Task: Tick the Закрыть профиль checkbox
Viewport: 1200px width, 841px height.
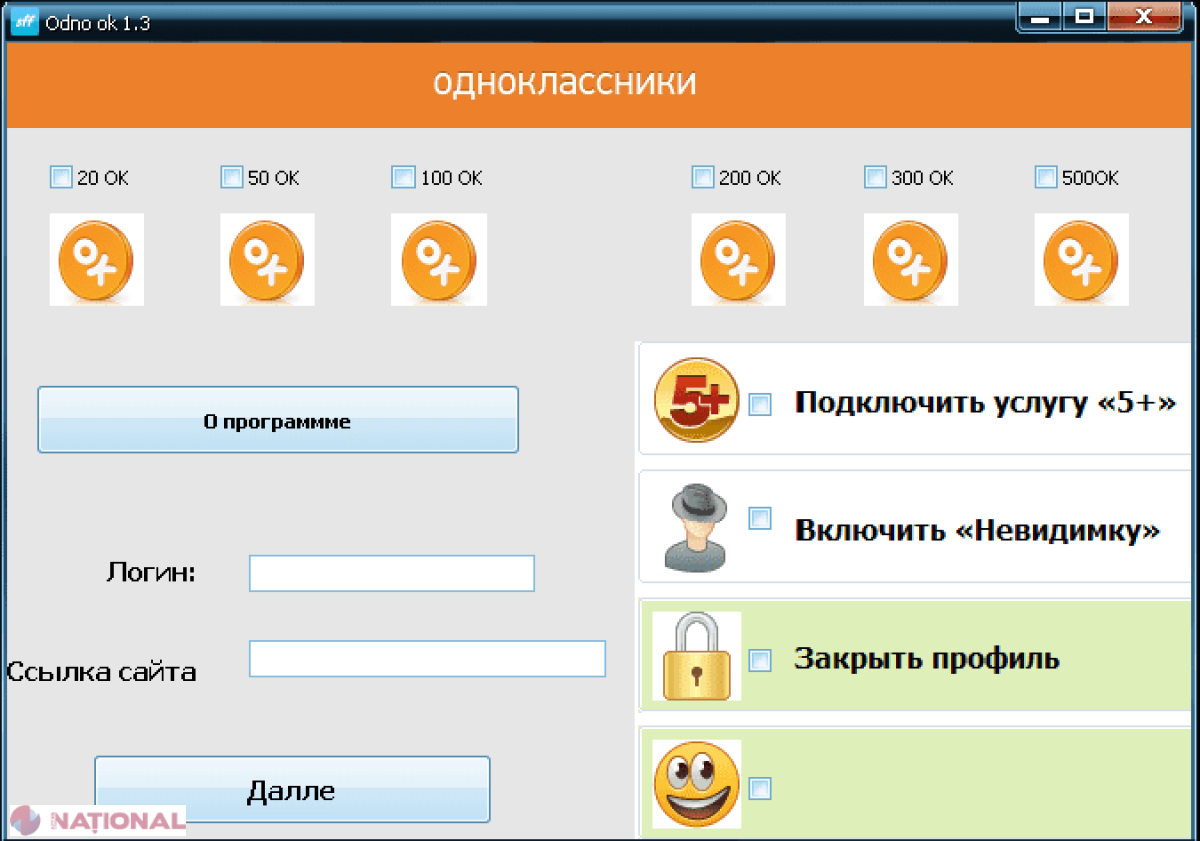Action: tap(760, 660)
